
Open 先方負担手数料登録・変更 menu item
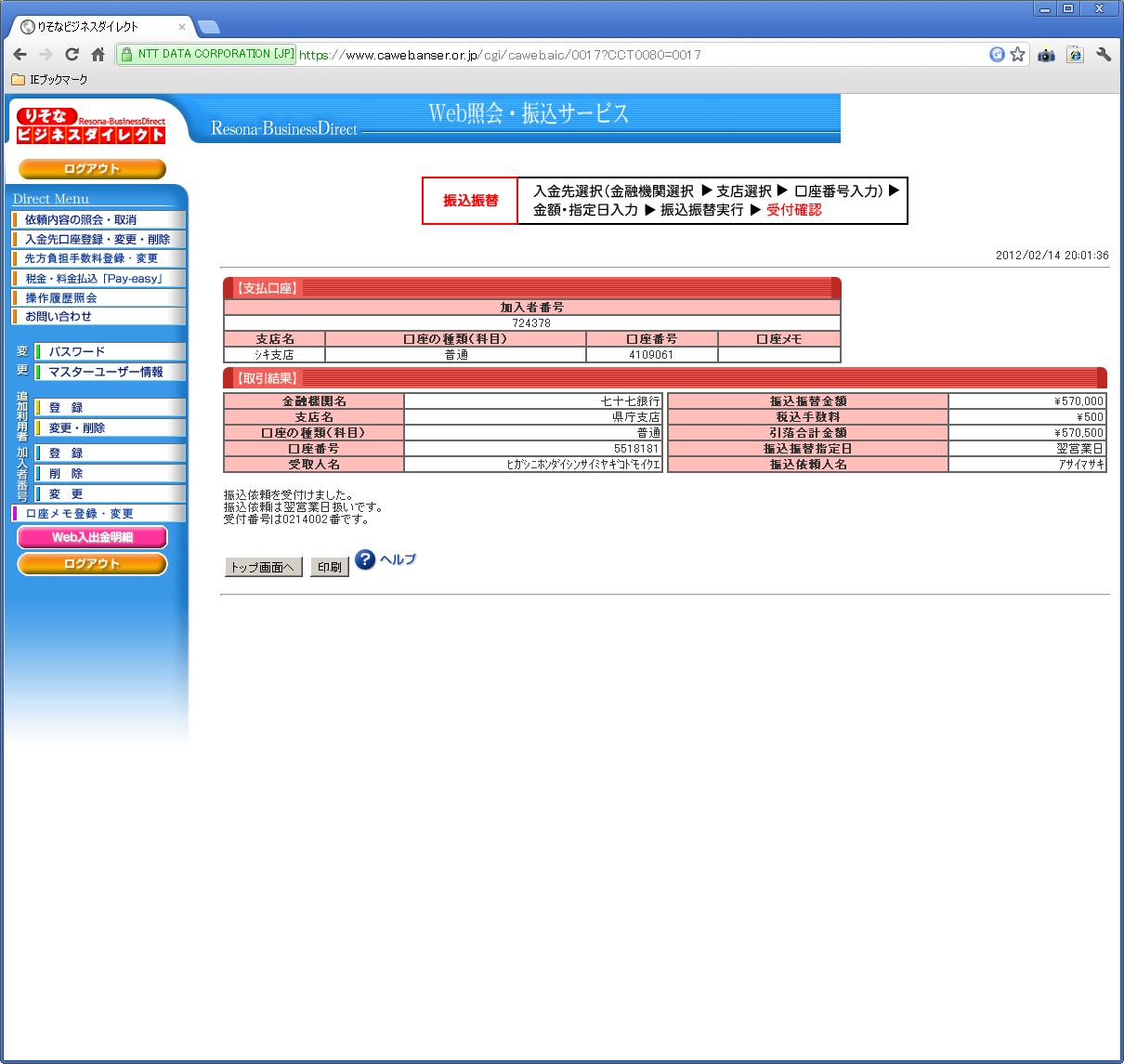pos(98,259)
